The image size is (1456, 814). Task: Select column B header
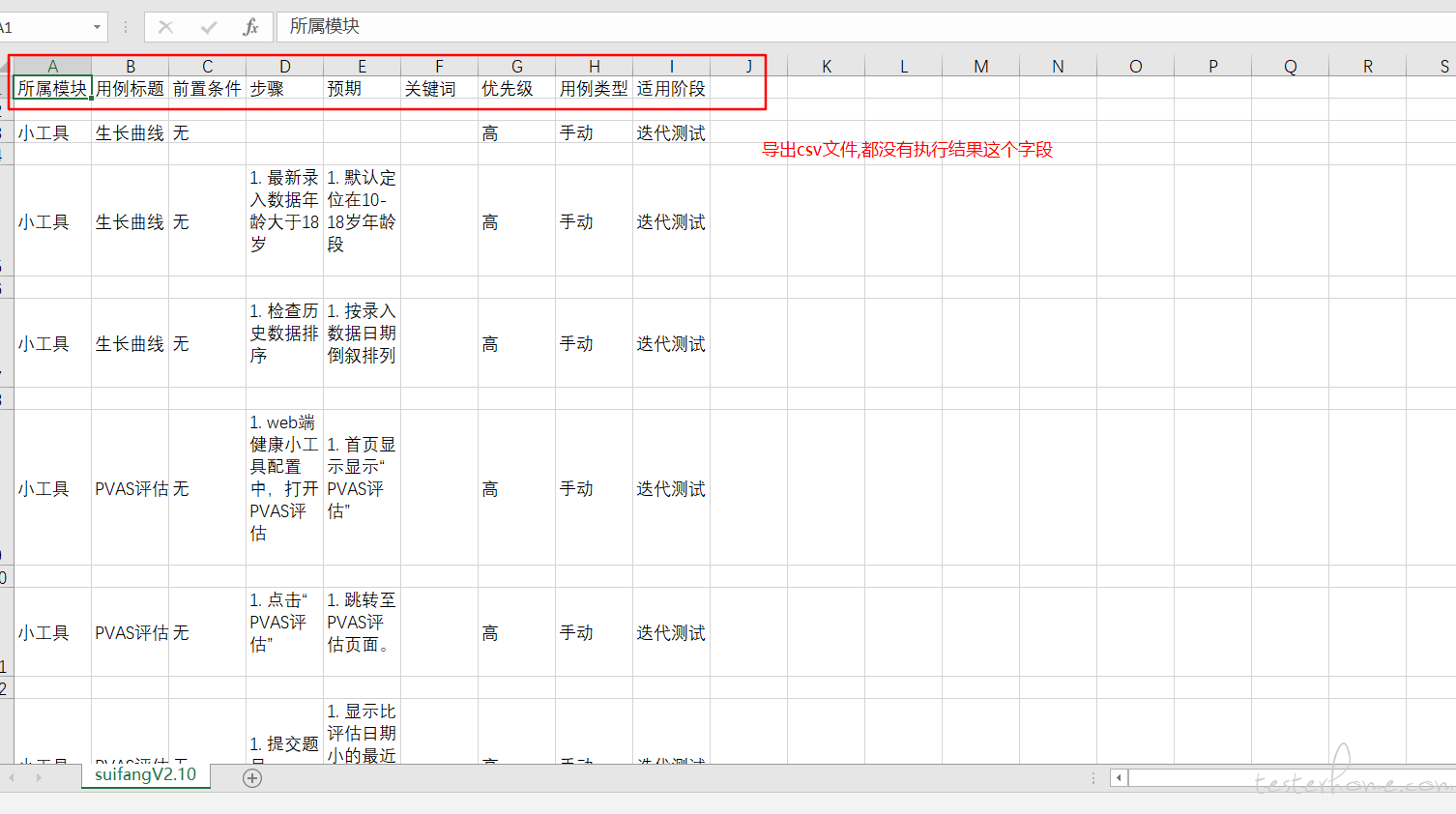point(131,66)
